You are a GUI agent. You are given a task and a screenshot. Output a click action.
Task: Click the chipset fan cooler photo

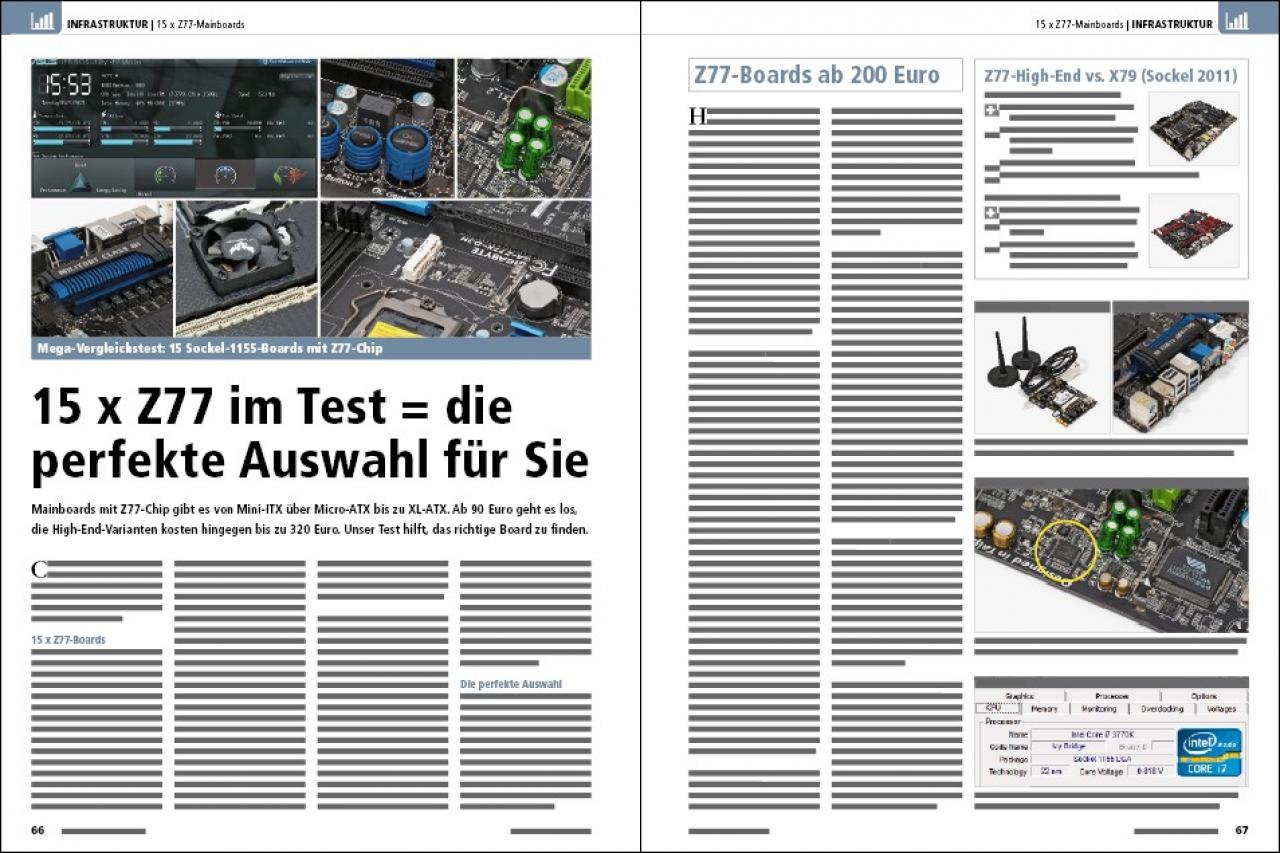(246, 268)
